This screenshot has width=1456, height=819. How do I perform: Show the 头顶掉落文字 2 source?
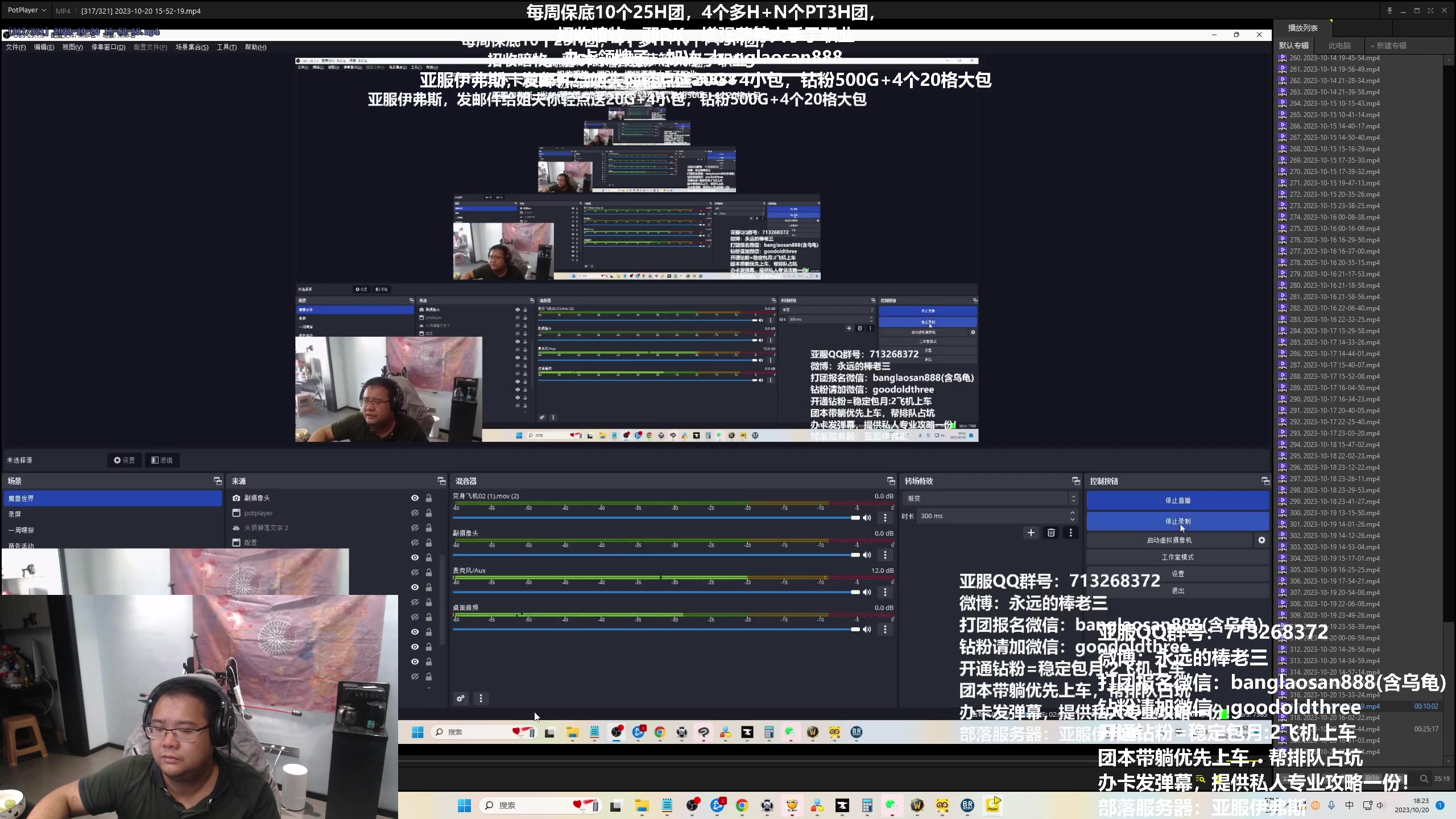(415, 528)
